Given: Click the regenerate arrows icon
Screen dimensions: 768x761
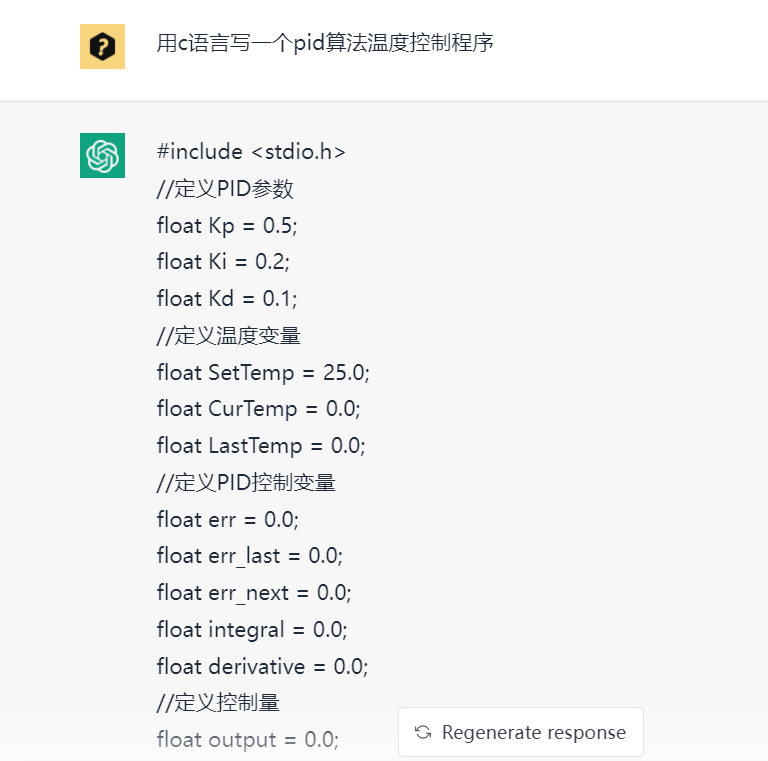Looking at the screenshot, I should pos(423,732).
